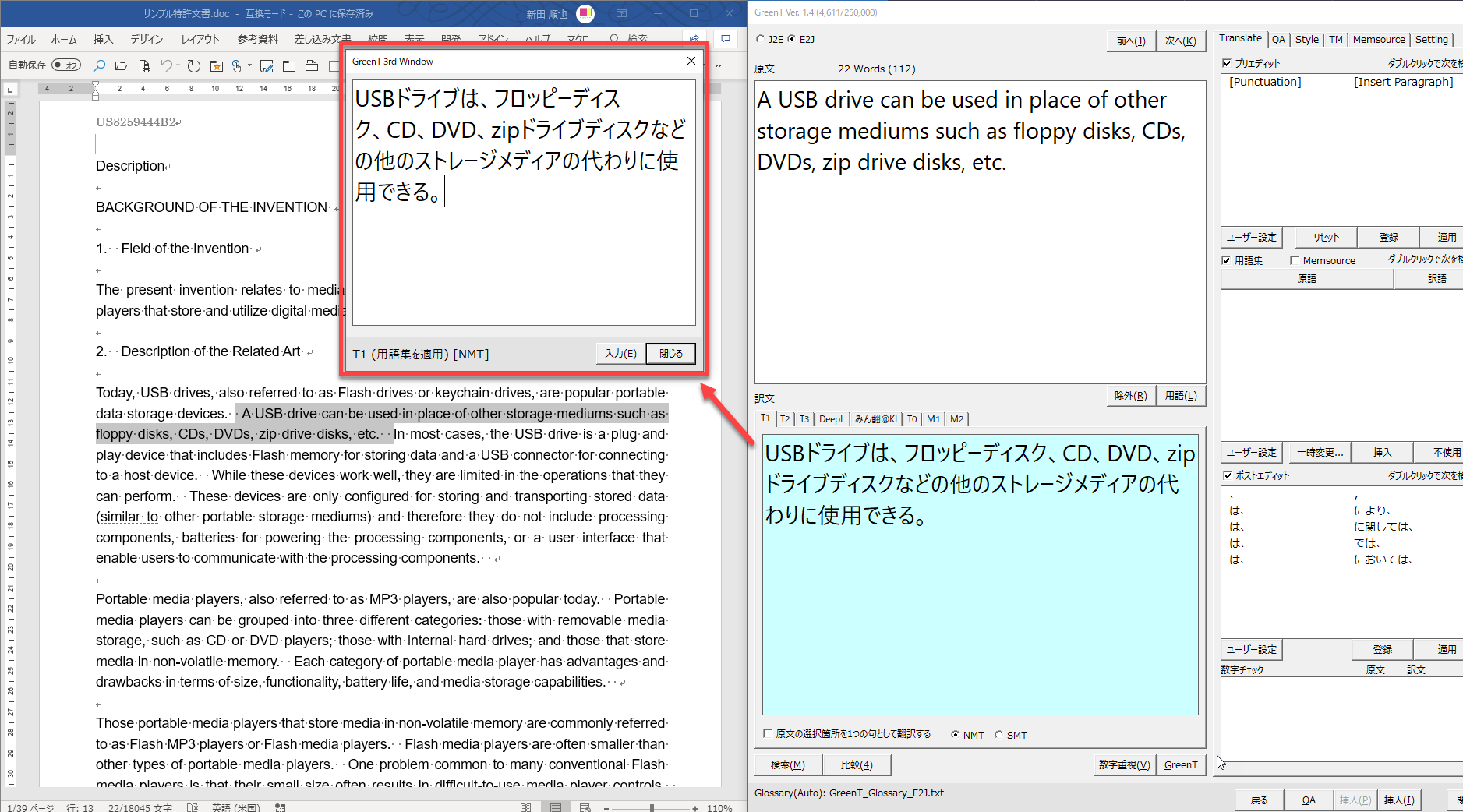
Task: Switch to web layout view icon in status bar
Action: (x=585, y=807)
